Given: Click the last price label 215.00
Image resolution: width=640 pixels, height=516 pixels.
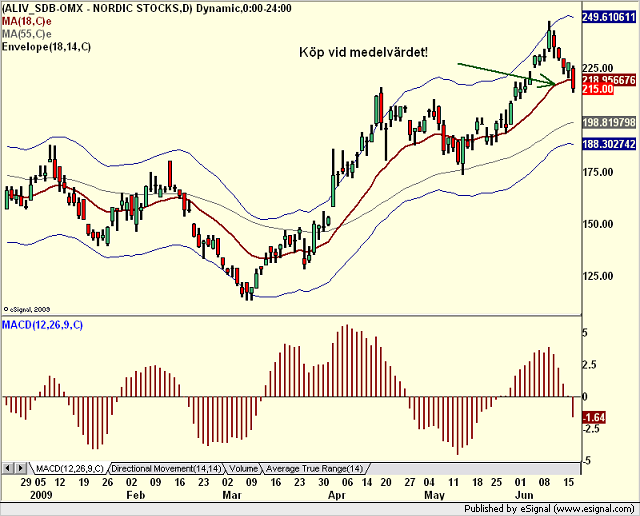Looking at the screenshot, I should point(598,89).
